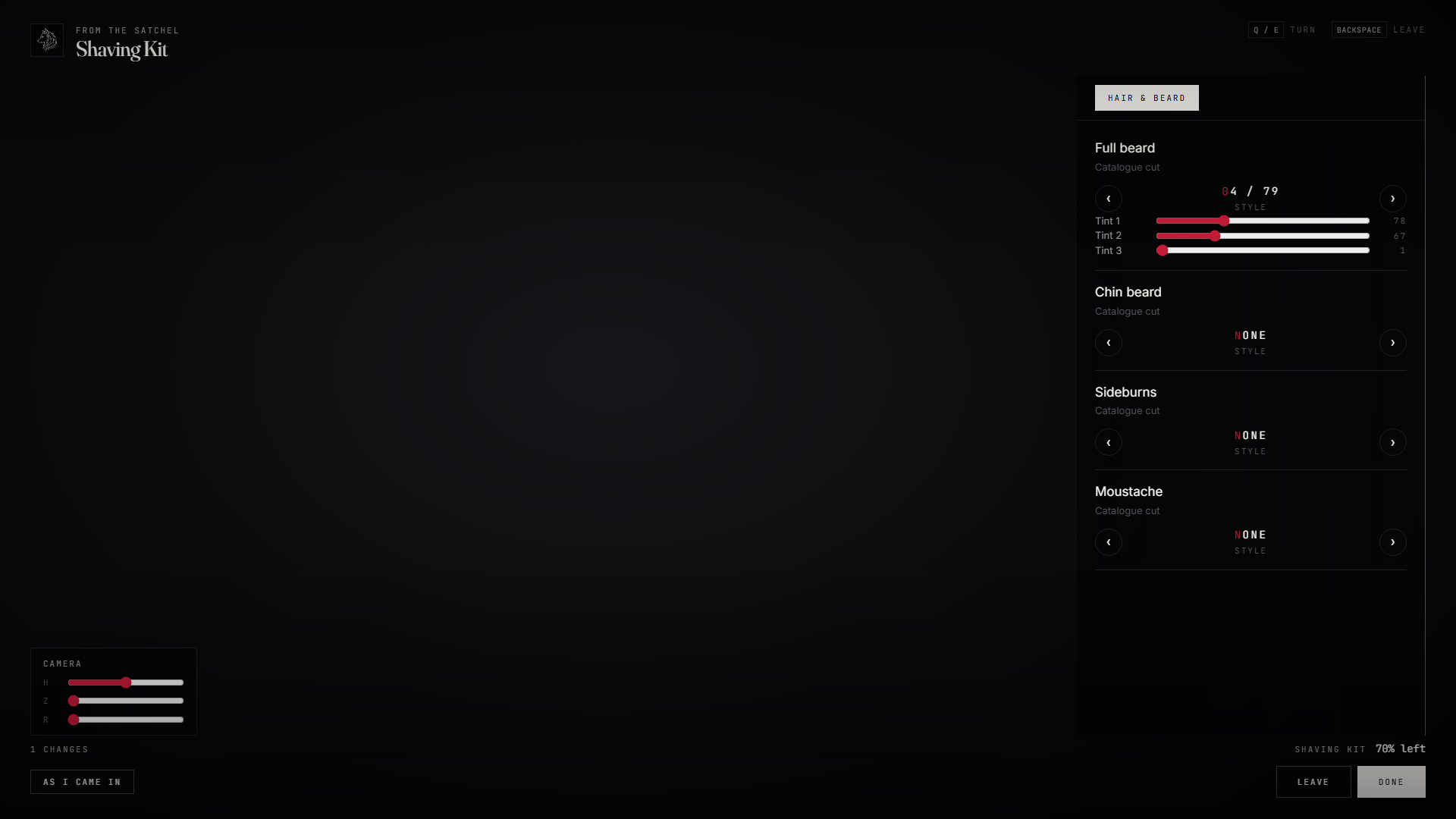
Task: Click the Sideburns NONE style value
Action: tap(1250, 435)
